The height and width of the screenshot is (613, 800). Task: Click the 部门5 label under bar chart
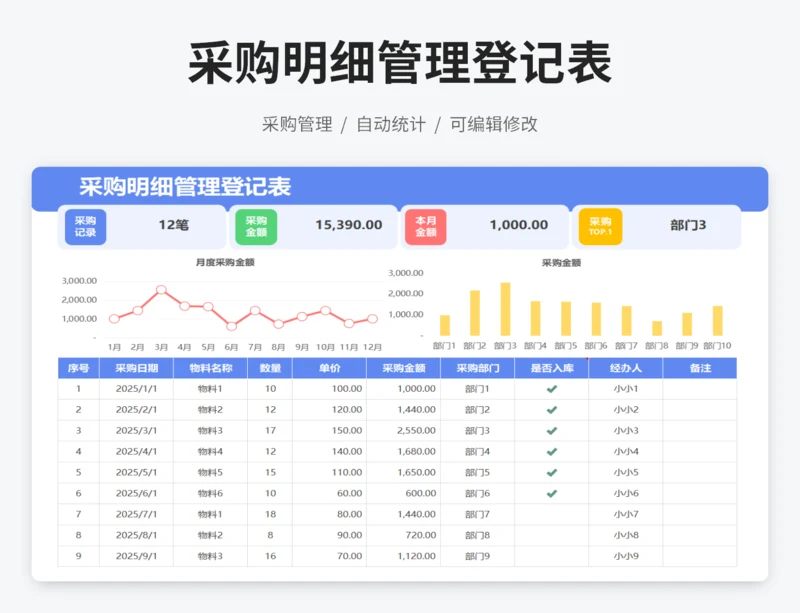pyautogui.click(x=566, y=346)
